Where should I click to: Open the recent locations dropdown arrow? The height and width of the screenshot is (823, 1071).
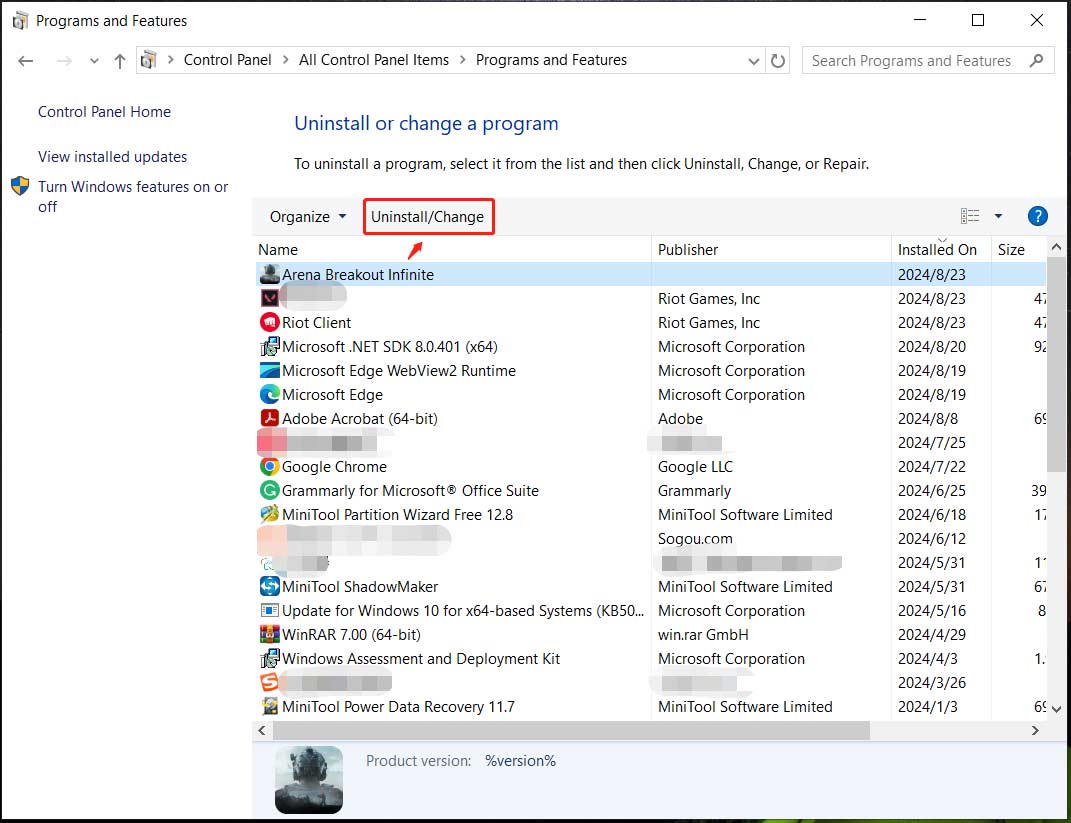click(94, 61)
